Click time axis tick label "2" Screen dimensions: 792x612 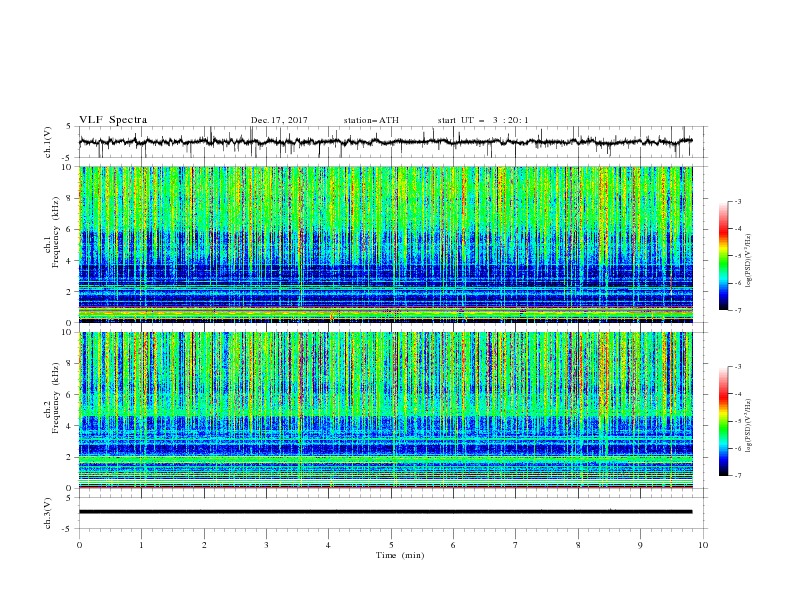(x=204, y=545)
